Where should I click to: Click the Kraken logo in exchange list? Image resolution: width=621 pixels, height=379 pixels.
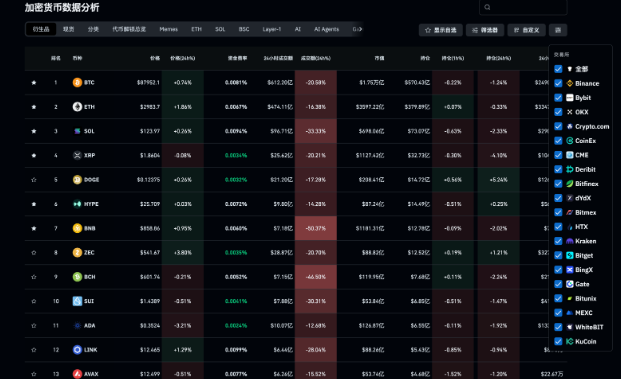570,241
